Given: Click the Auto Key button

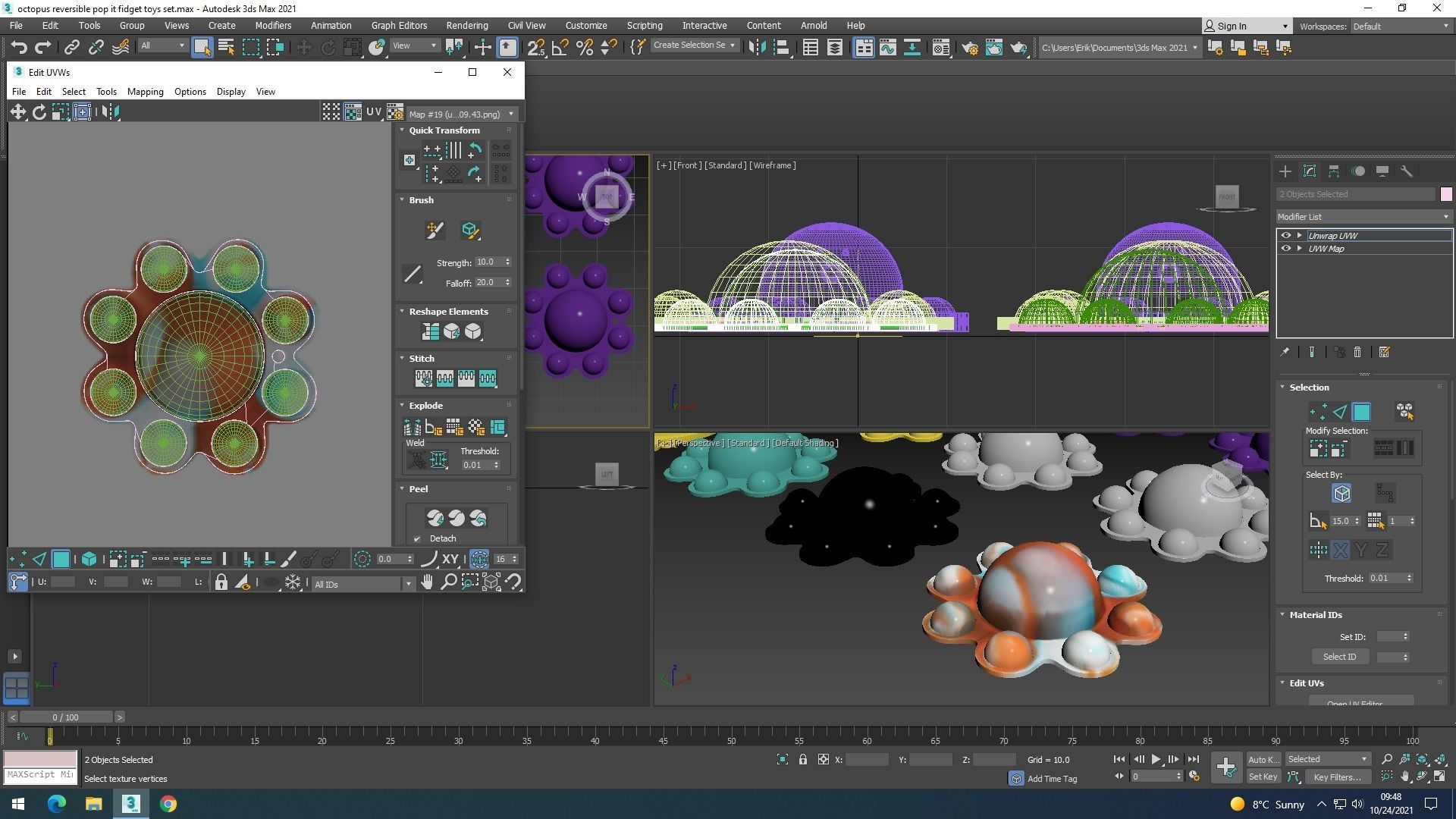Looking at the screenshot, I should 1263,759.
